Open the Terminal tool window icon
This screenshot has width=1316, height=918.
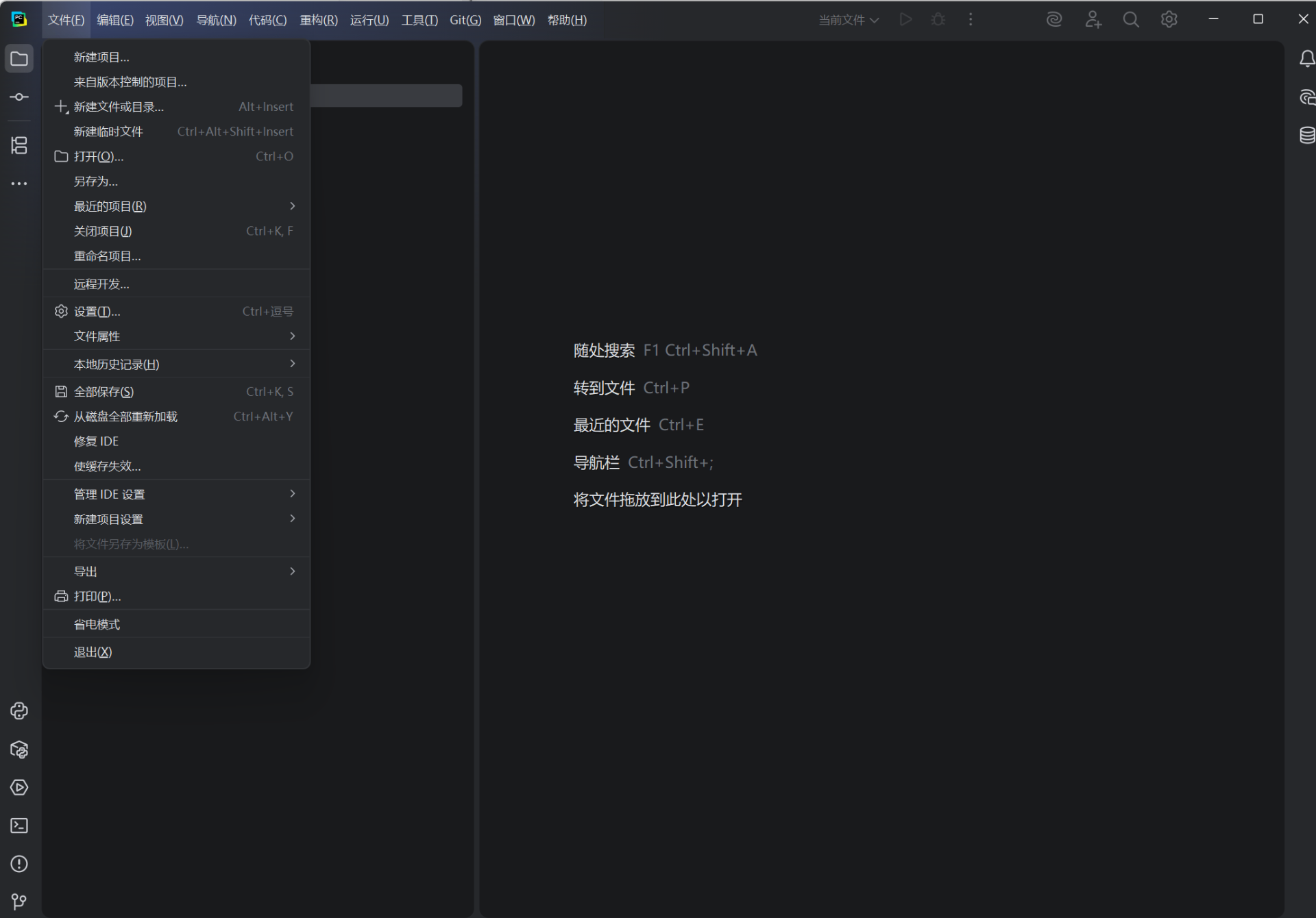[19, 826]
